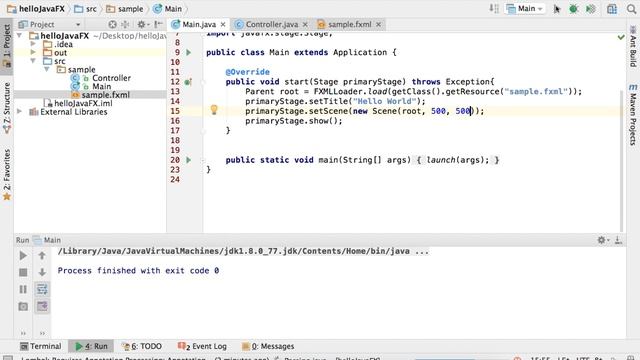Click Collapse All in Project panel
The height and width of the screenshot is (360, 640).
click(x=125, y=24)
